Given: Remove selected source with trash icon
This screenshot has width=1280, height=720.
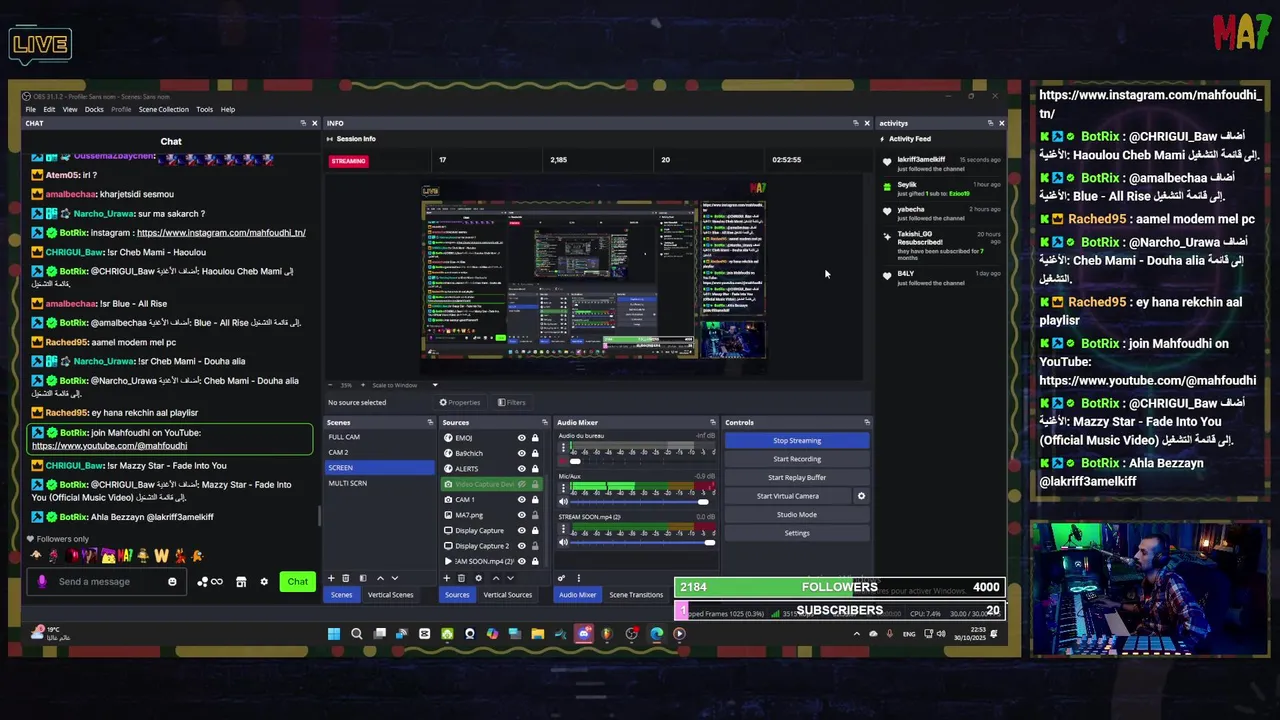Looking at the screenshot, I should [461, 578].
